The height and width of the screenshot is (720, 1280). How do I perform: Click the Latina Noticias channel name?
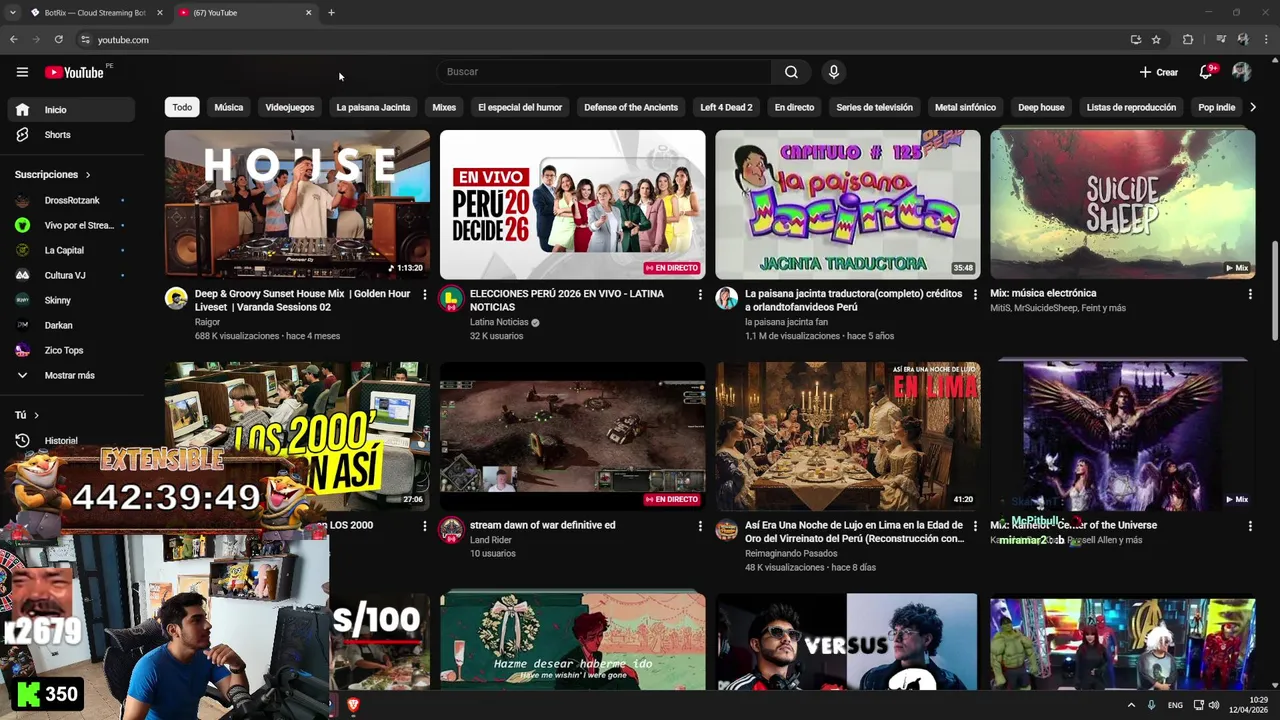(499, 322)
